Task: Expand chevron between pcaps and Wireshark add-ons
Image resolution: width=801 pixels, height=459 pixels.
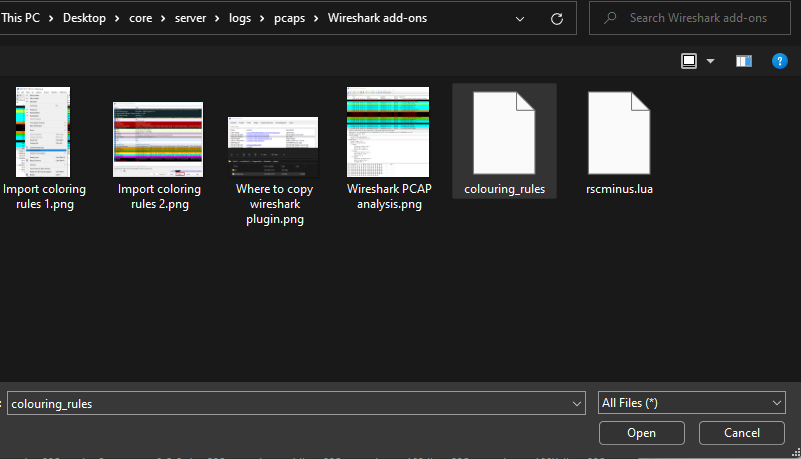Action: click(316, 19)
